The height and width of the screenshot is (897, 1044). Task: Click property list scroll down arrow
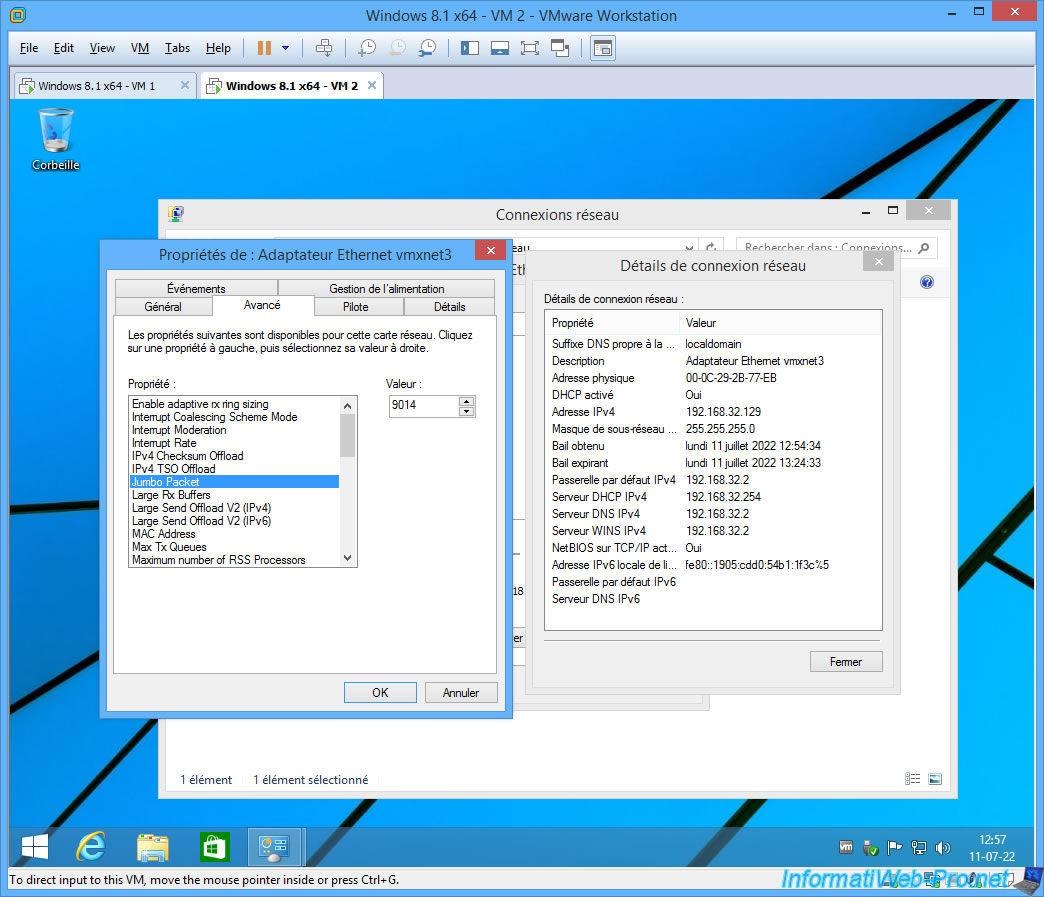point(348,558)
